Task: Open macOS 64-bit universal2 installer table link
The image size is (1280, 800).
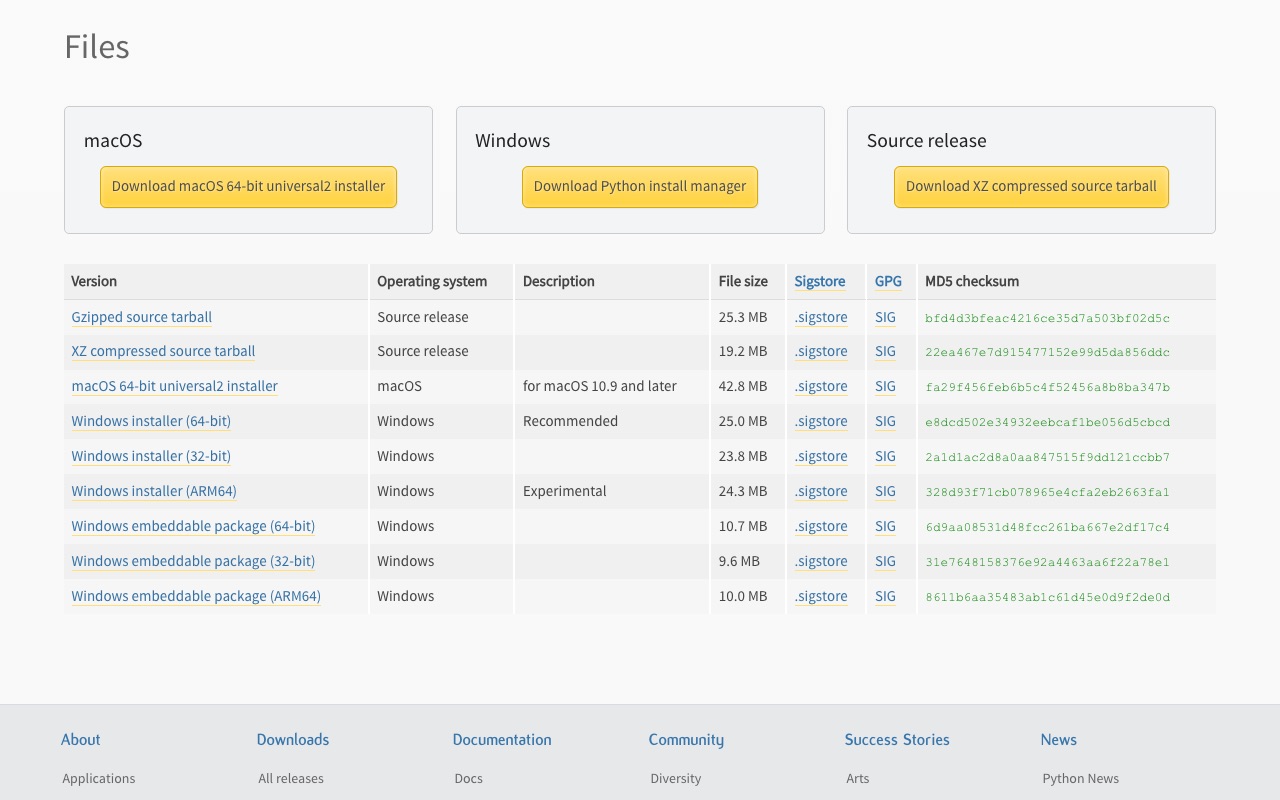Action: tap(175, 386)
